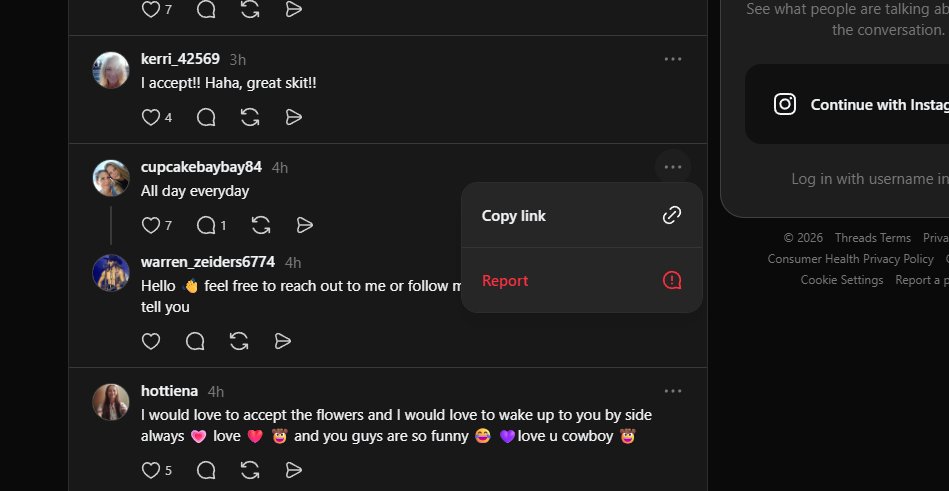The height and width of the screenshot is (491, 949).
Task: Repost cupcakebaybay84's comment
Action: pos(261,225)
